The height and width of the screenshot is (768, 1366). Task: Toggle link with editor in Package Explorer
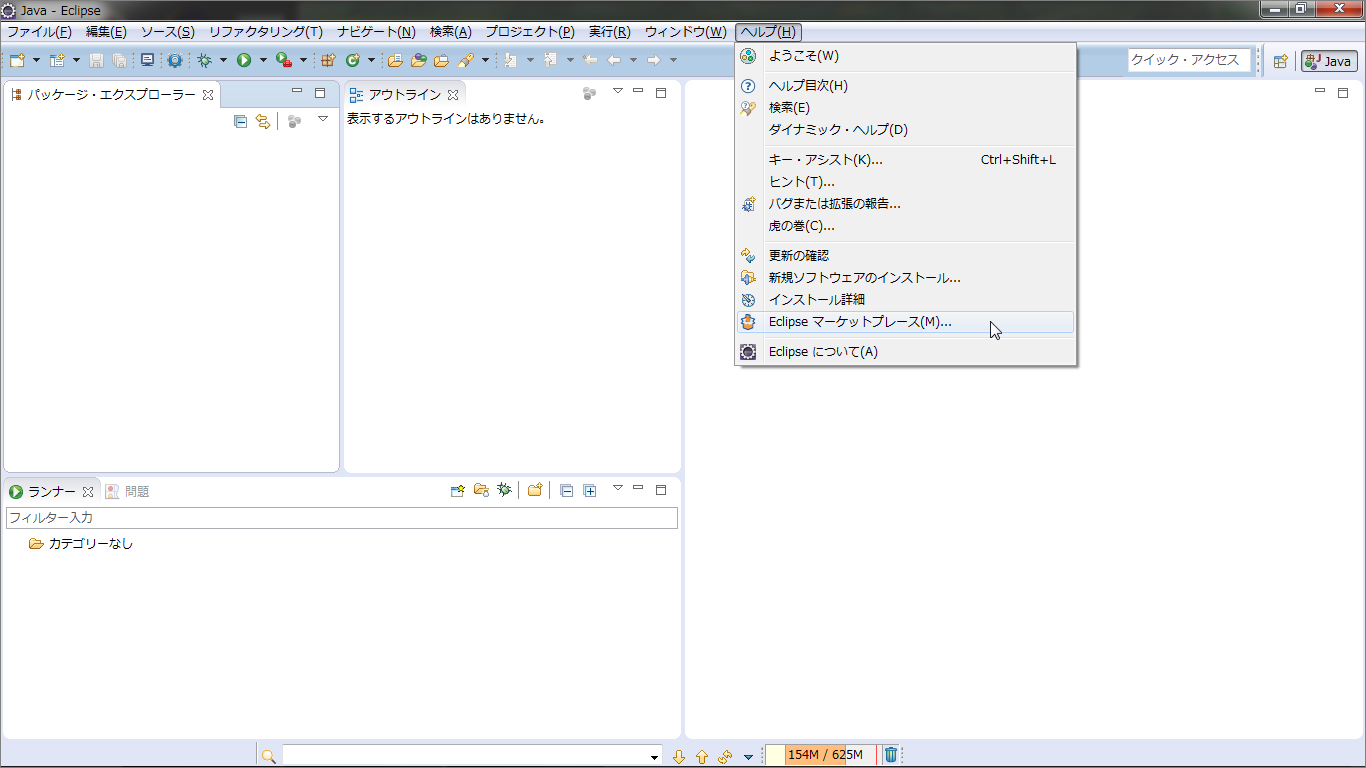[265, 121]
